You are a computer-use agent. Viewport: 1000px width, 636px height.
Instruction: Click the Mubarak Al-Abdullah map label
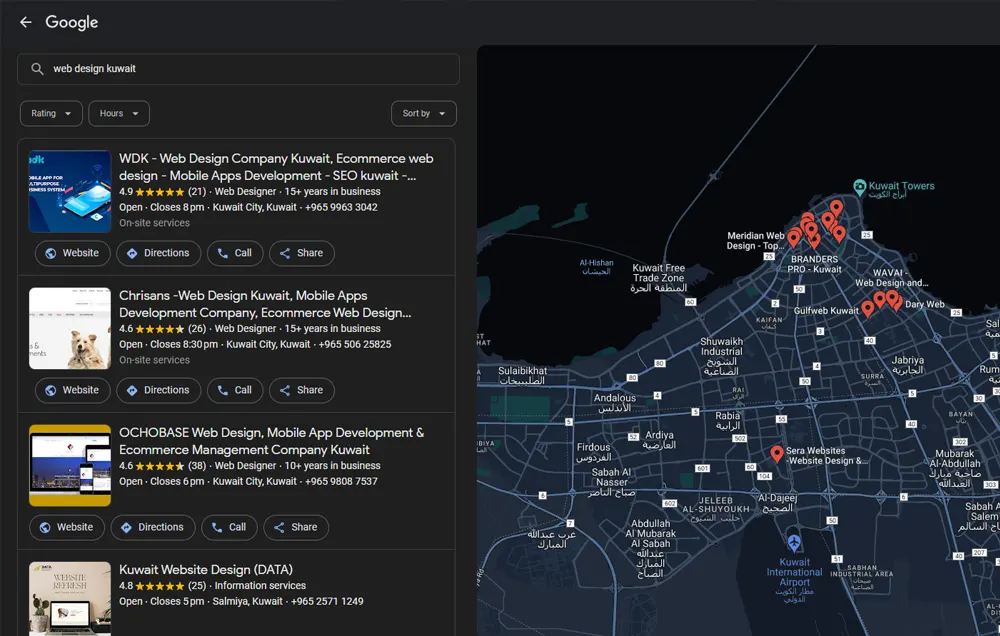(x=955, y=468)
